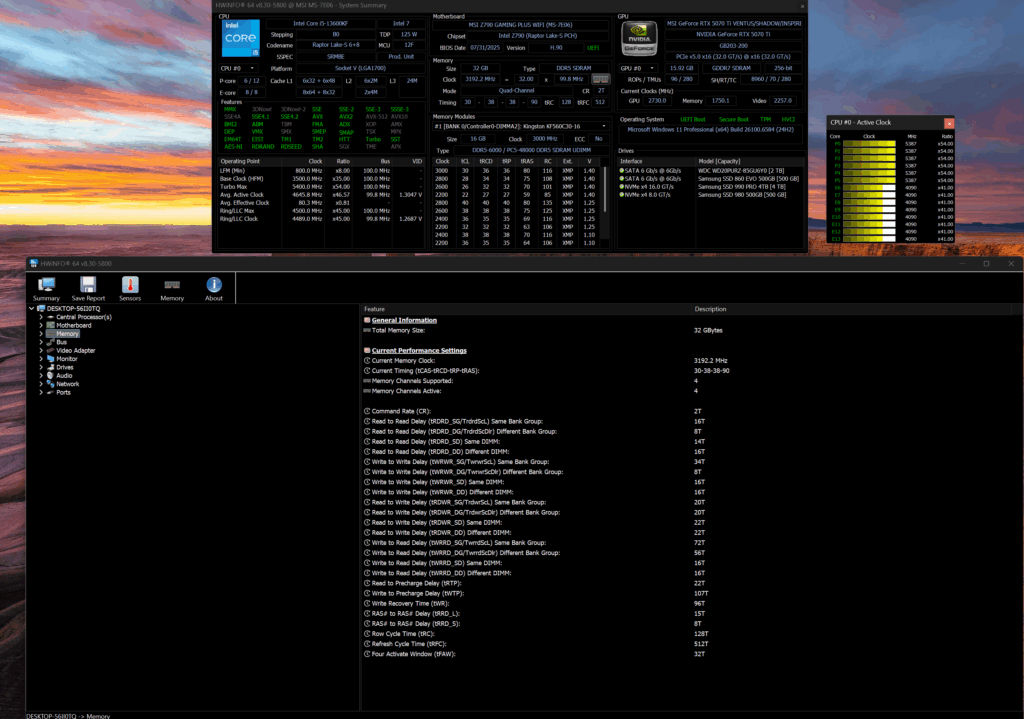Click the E13 core clock bar in Active Clock
The image size is (1024, 719).
[869, 239]
